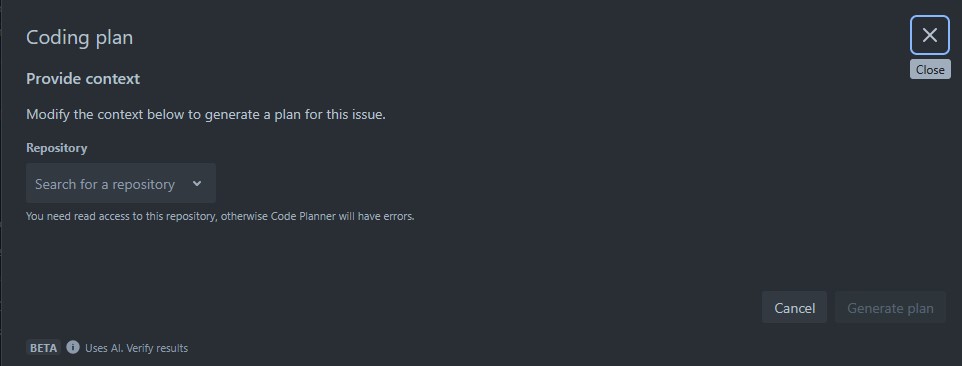Focus the Search for a repository placeholder text
The width and height of the screenshot is (962, 366).
[x=105, y=184]
